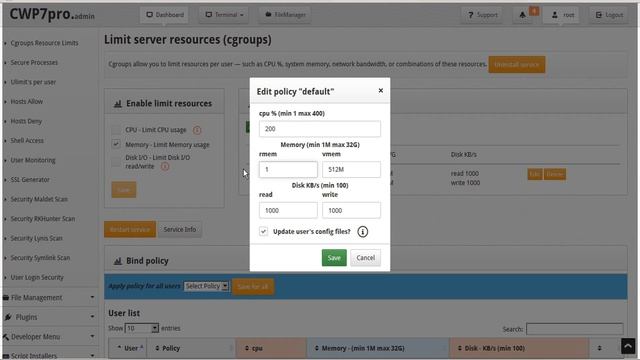This screenshot has height=360, width=640.
Task: Click the notification bell icon
Action: 522,15
